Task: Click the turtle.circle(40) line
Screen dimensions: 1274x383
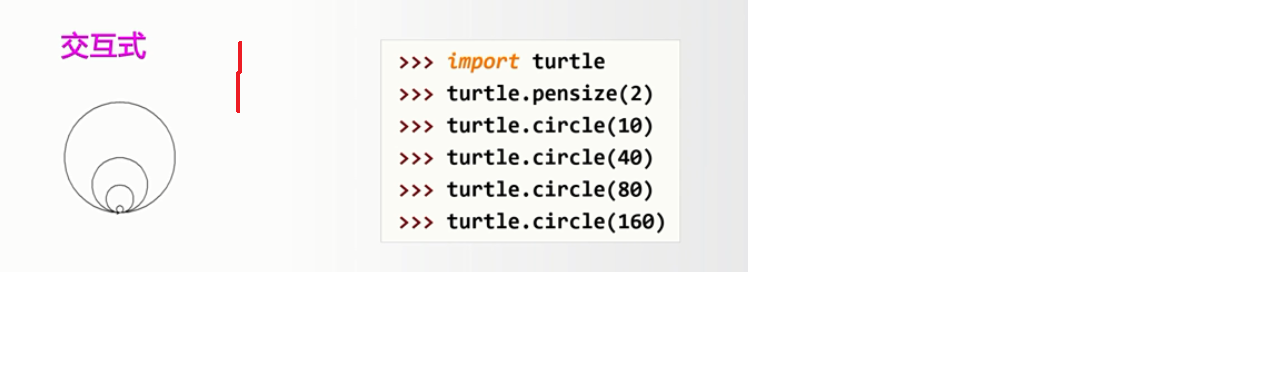Action: click(x=526, y=158)
